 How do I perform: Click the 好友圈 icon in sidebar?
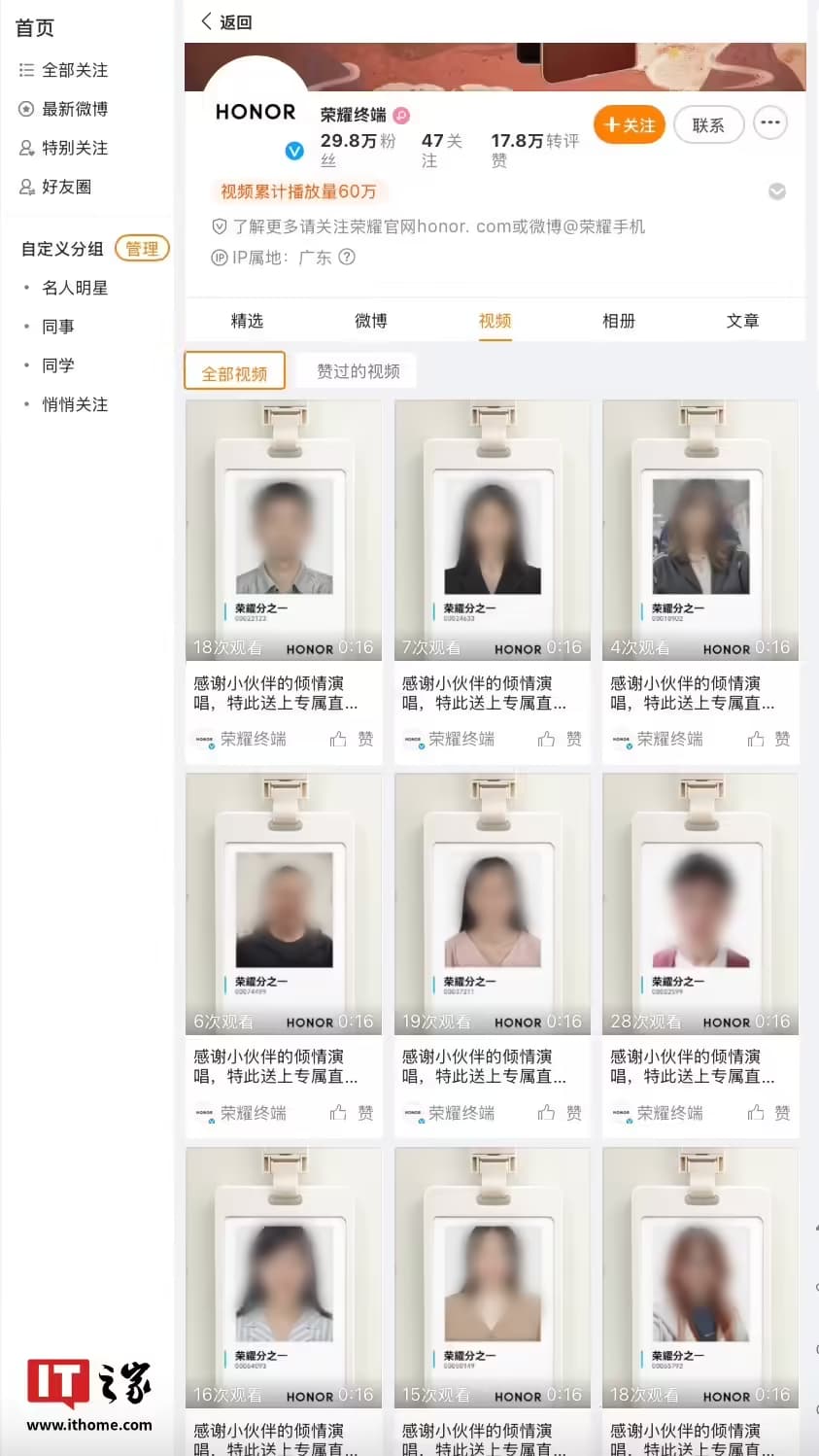click(26, 187)
